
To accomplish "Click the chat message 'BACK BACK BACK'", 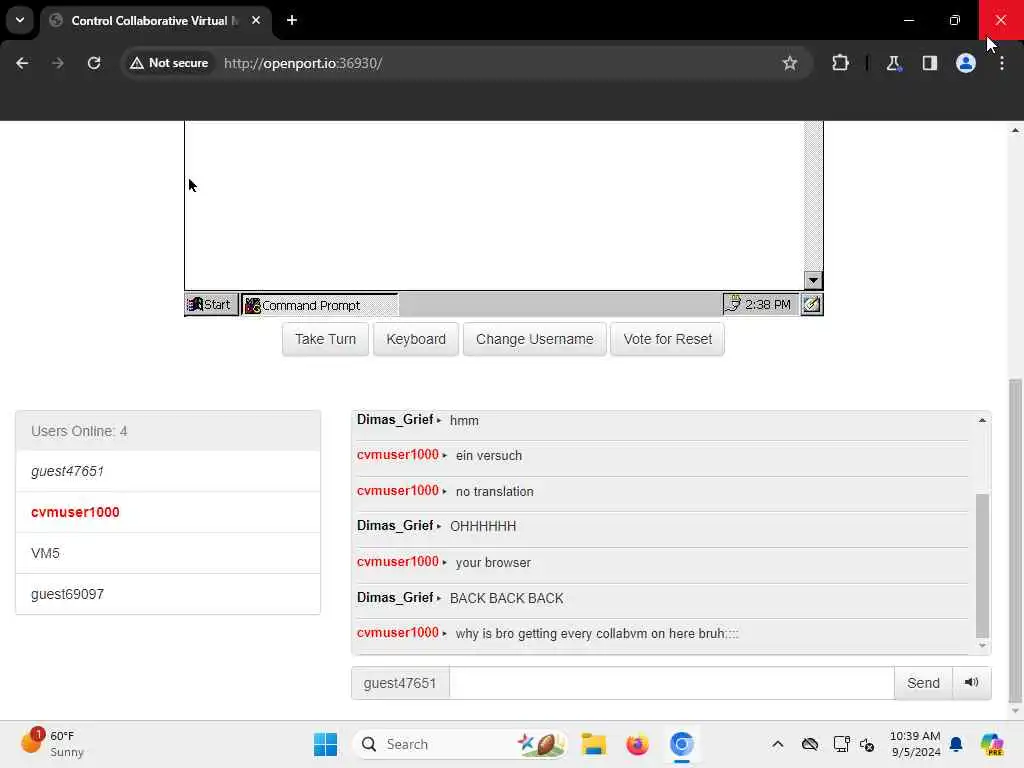I will (x=506, y=598).
